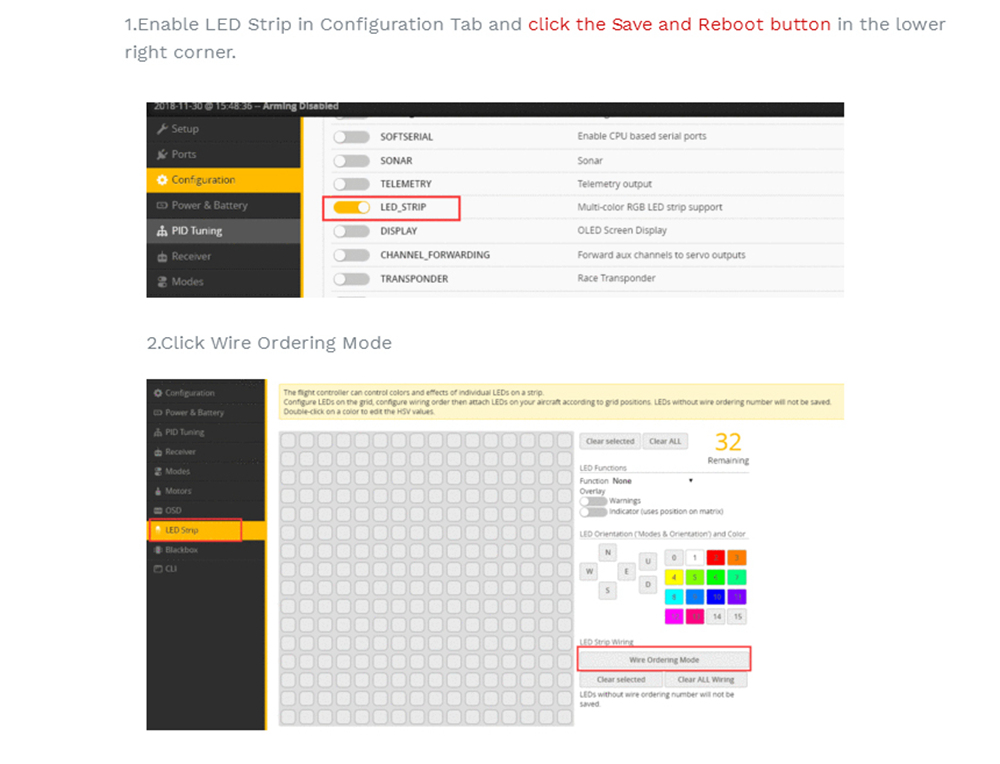Disable the LED_STRIP toggle
The height and width of the screenshot is (764, 1000).
352,208
